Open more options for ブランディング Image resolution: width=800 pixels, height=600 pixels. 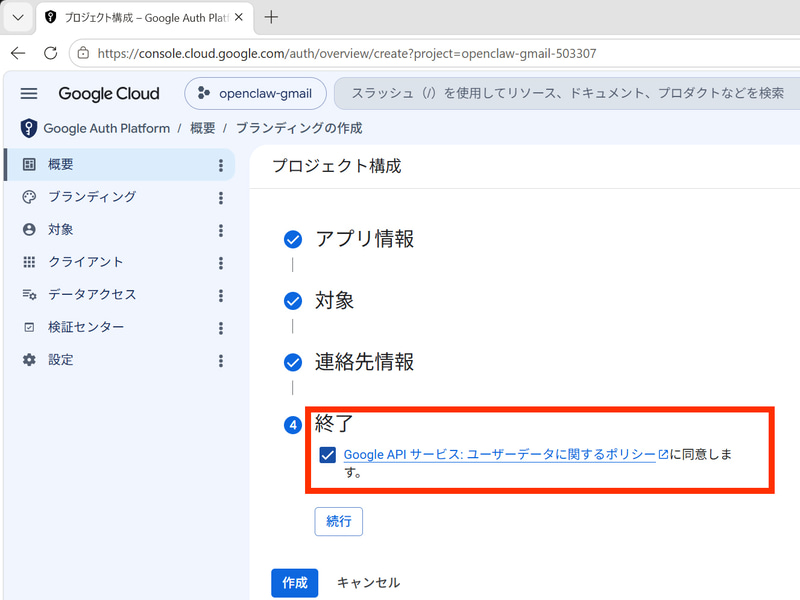221,198
